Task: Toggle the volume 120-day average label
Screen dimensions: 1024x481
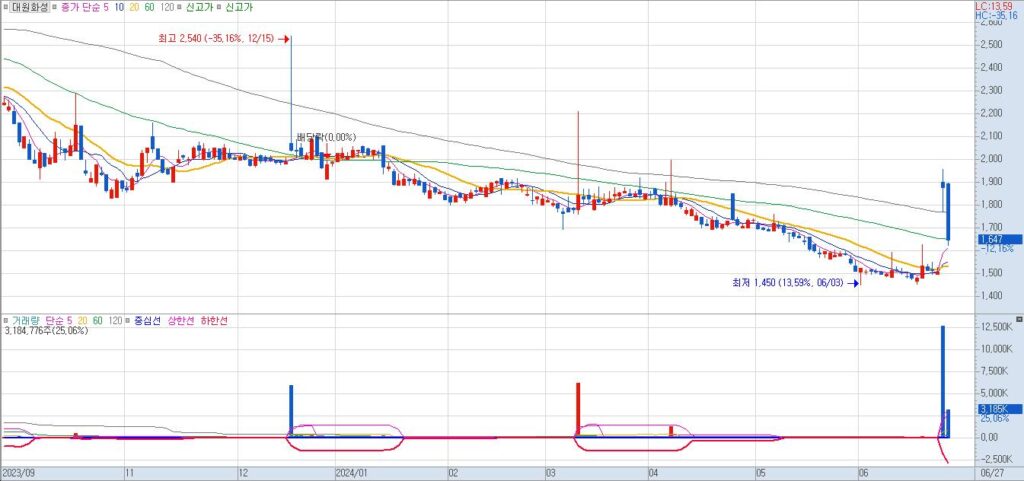Action: pyautogui.click(x=114, y=321)
